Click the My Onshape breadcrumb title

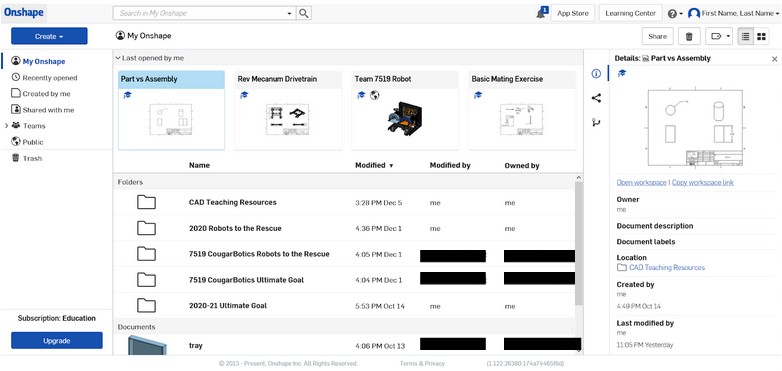coord(149,36)
